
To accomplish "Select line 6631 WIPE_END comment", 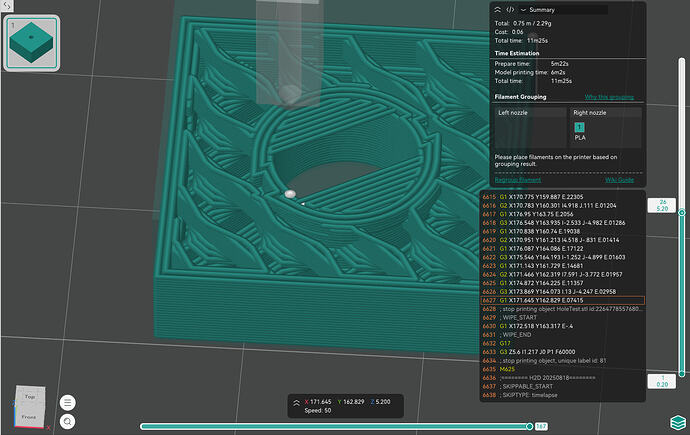I will pos(562,335).
